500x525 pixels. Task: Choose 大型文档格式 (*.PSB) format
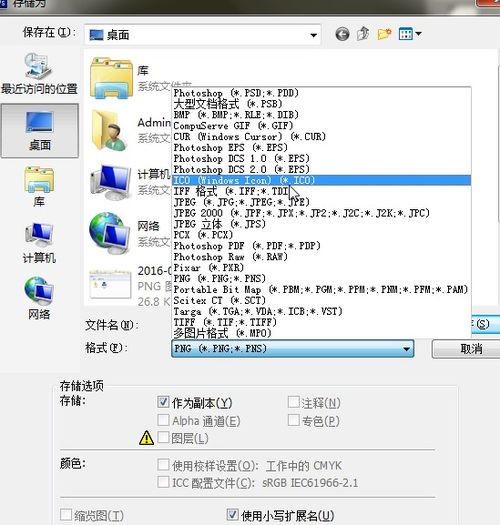322,104
